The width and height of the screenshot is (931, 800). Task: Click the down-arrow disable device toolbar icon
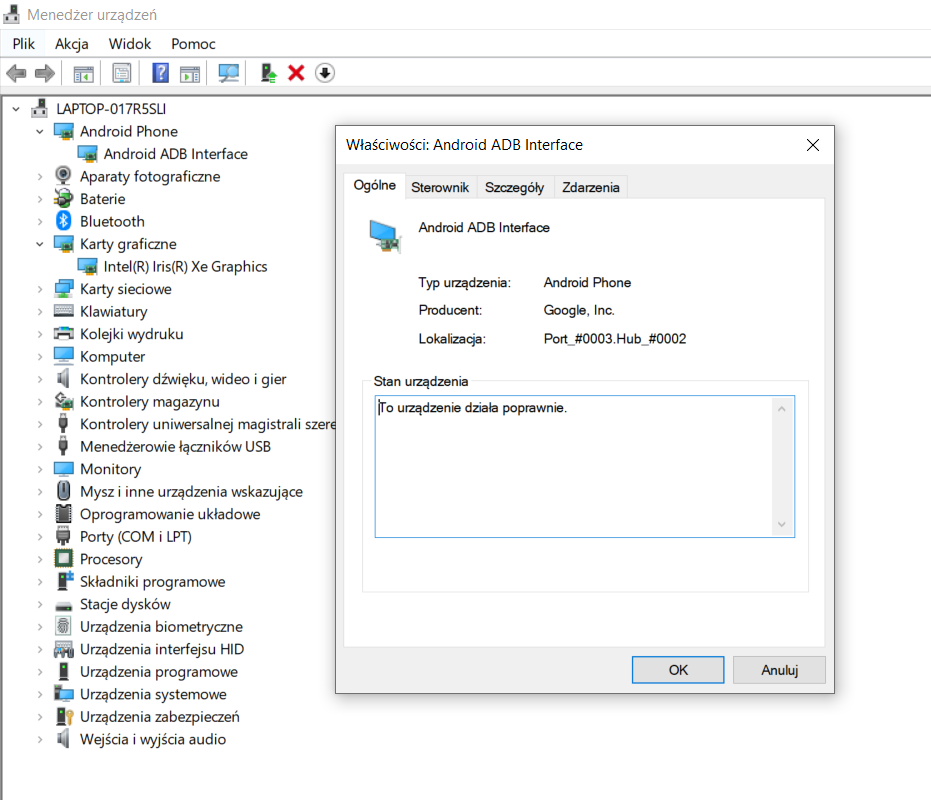(324, 73)
